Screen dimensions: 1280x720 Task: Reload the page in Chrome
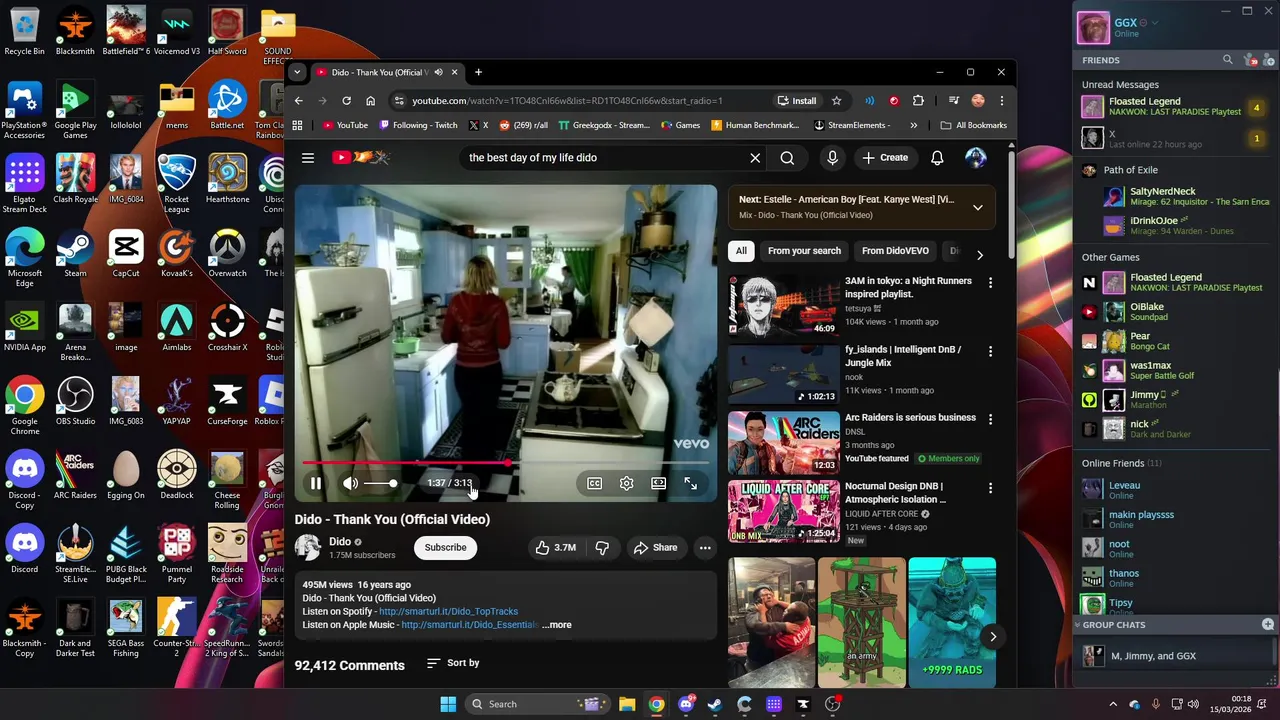point(346,101)
